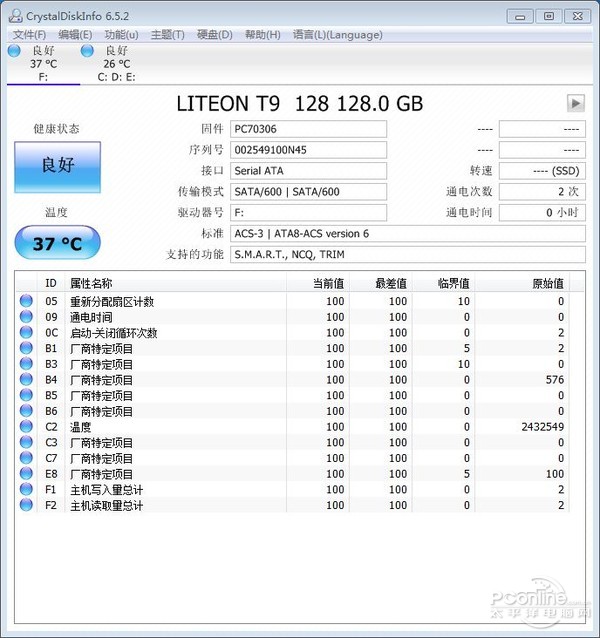This screenshot has width=600, height=638.
Task: Click the rotation rate field ---- (SSD)
Action: pos(542,171)
